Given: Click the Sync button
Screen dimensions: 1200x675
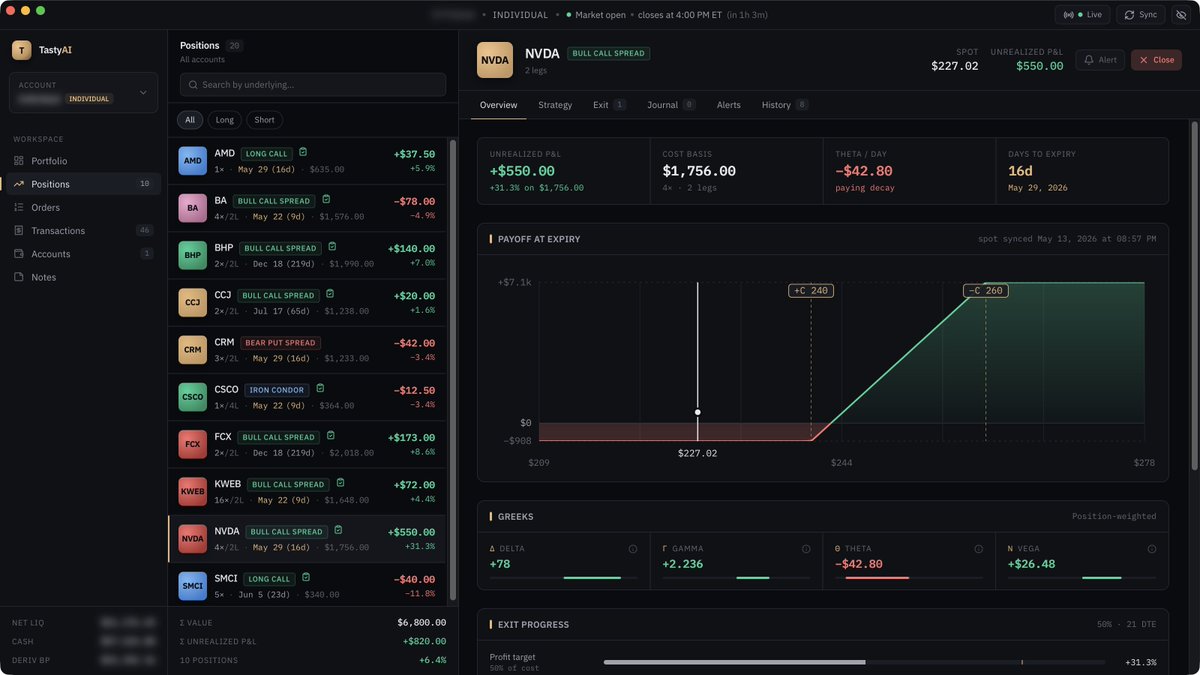Looking at the screenshot, I should pos(1139,15).
